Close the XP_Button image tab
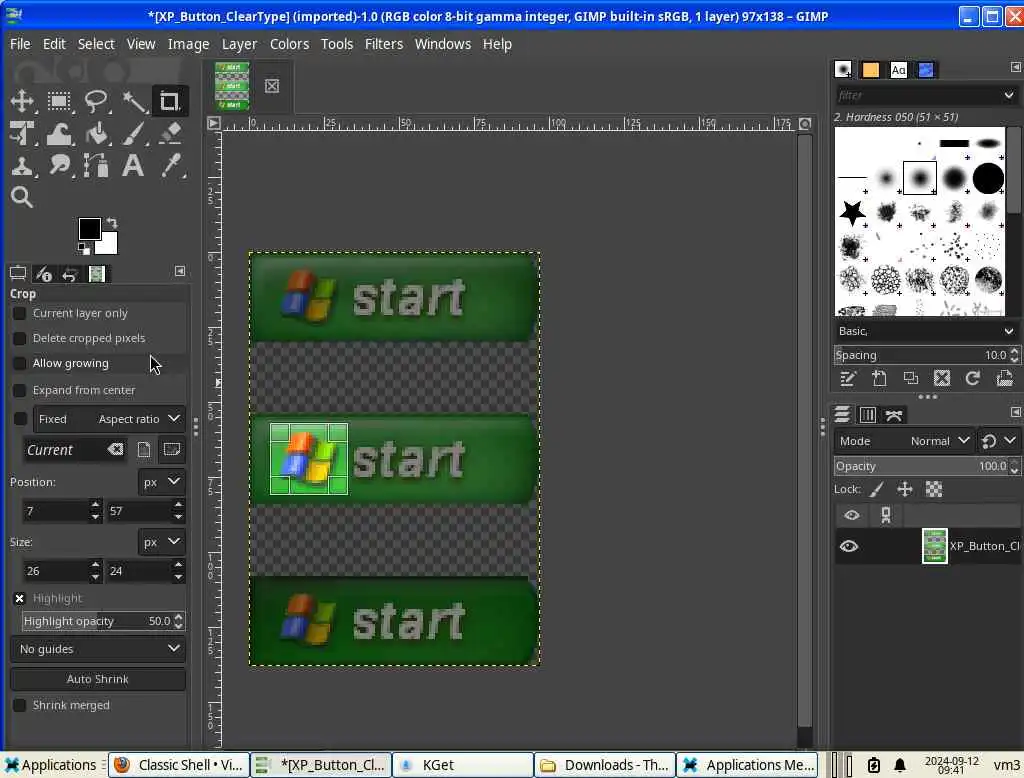The width and height of the screenshot is (1024, 778). [272, 86]
